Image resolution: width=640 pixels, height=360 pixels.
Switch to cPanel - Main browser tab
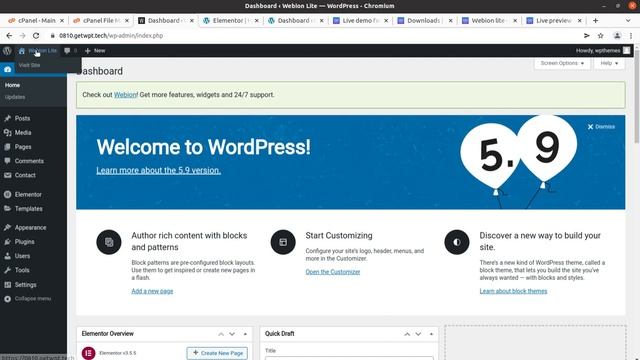click(x=36, y=20)
